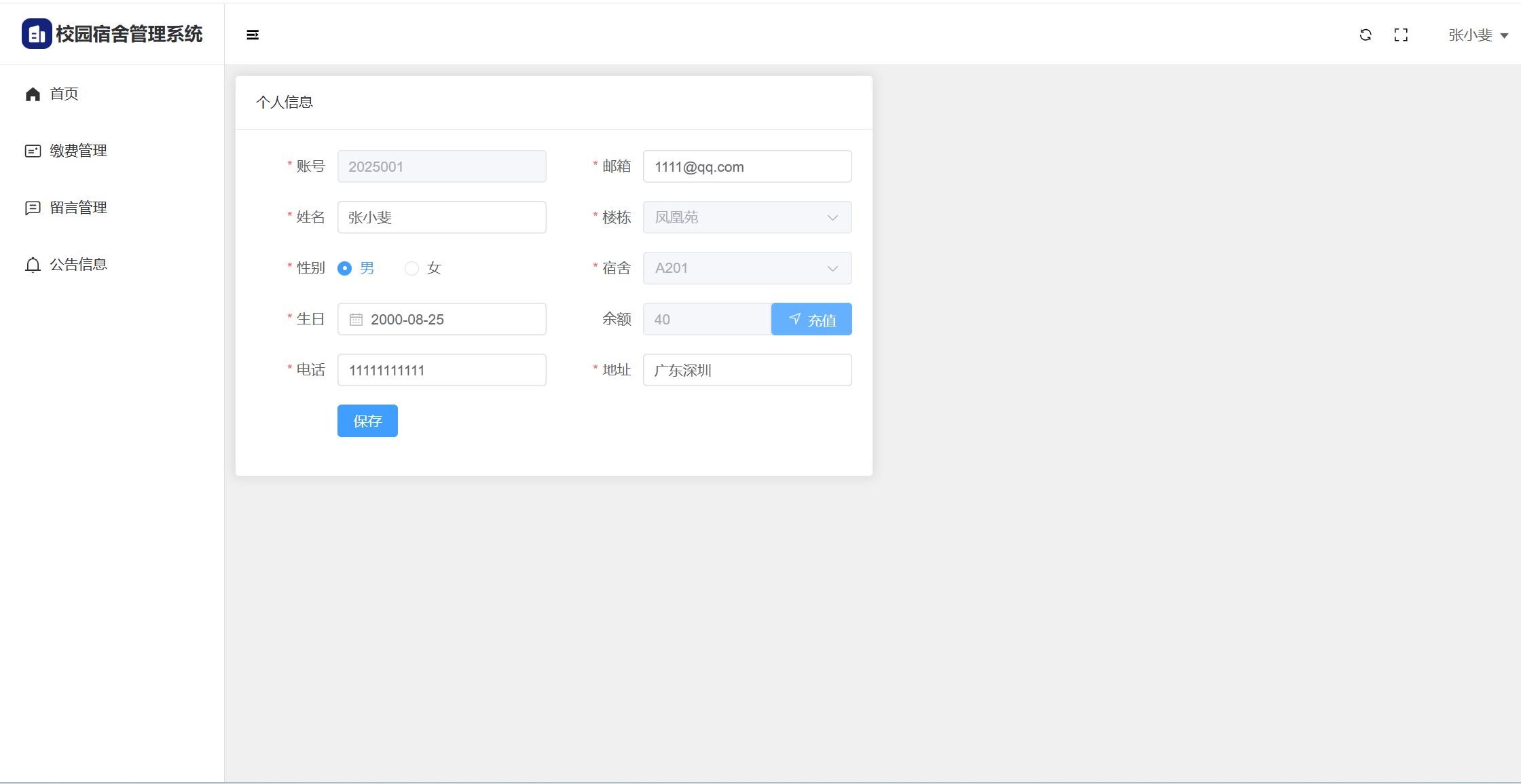
Task: Click the campus dormitory system logo icon
Action: point(37,34)
